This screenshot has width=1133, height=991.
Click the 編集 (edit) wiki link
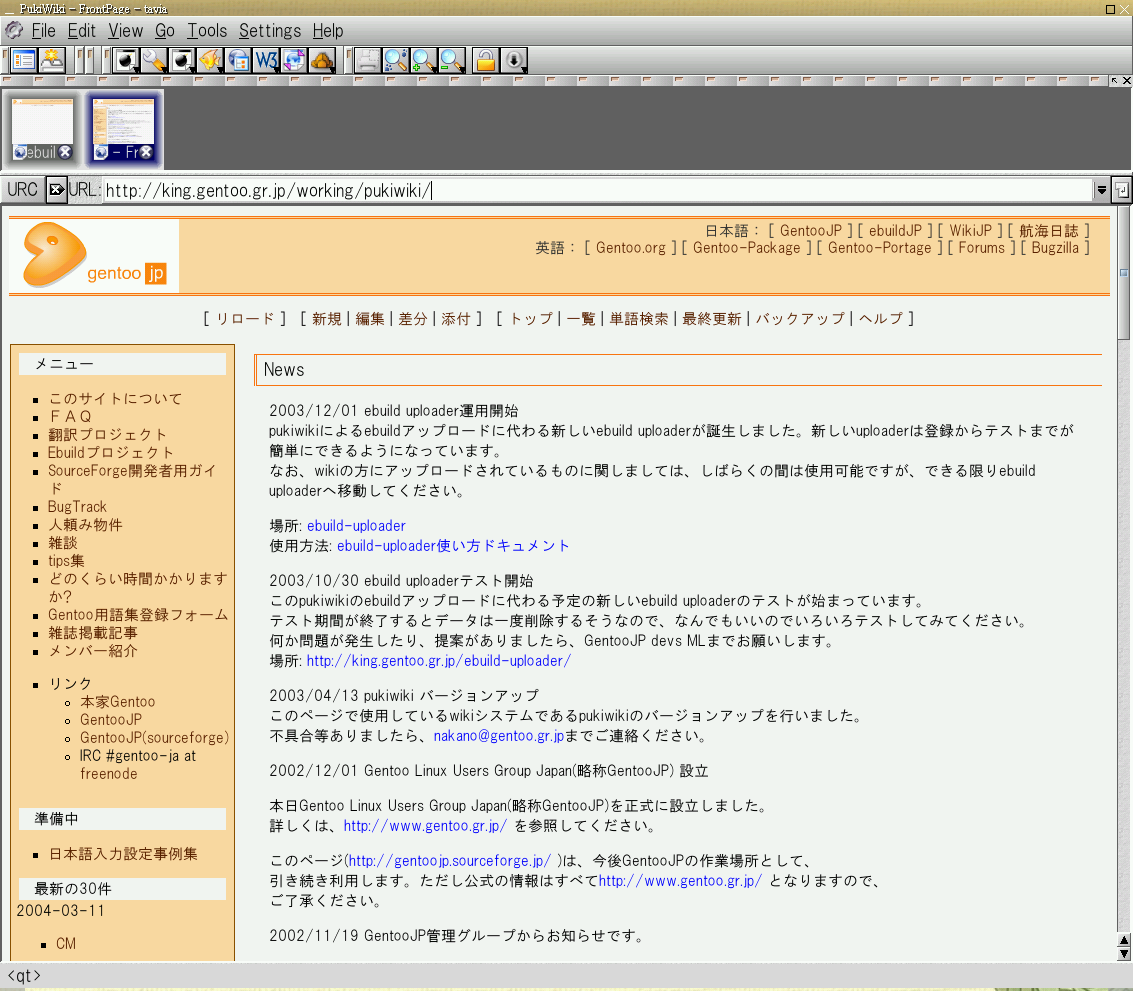pos(370,319)
